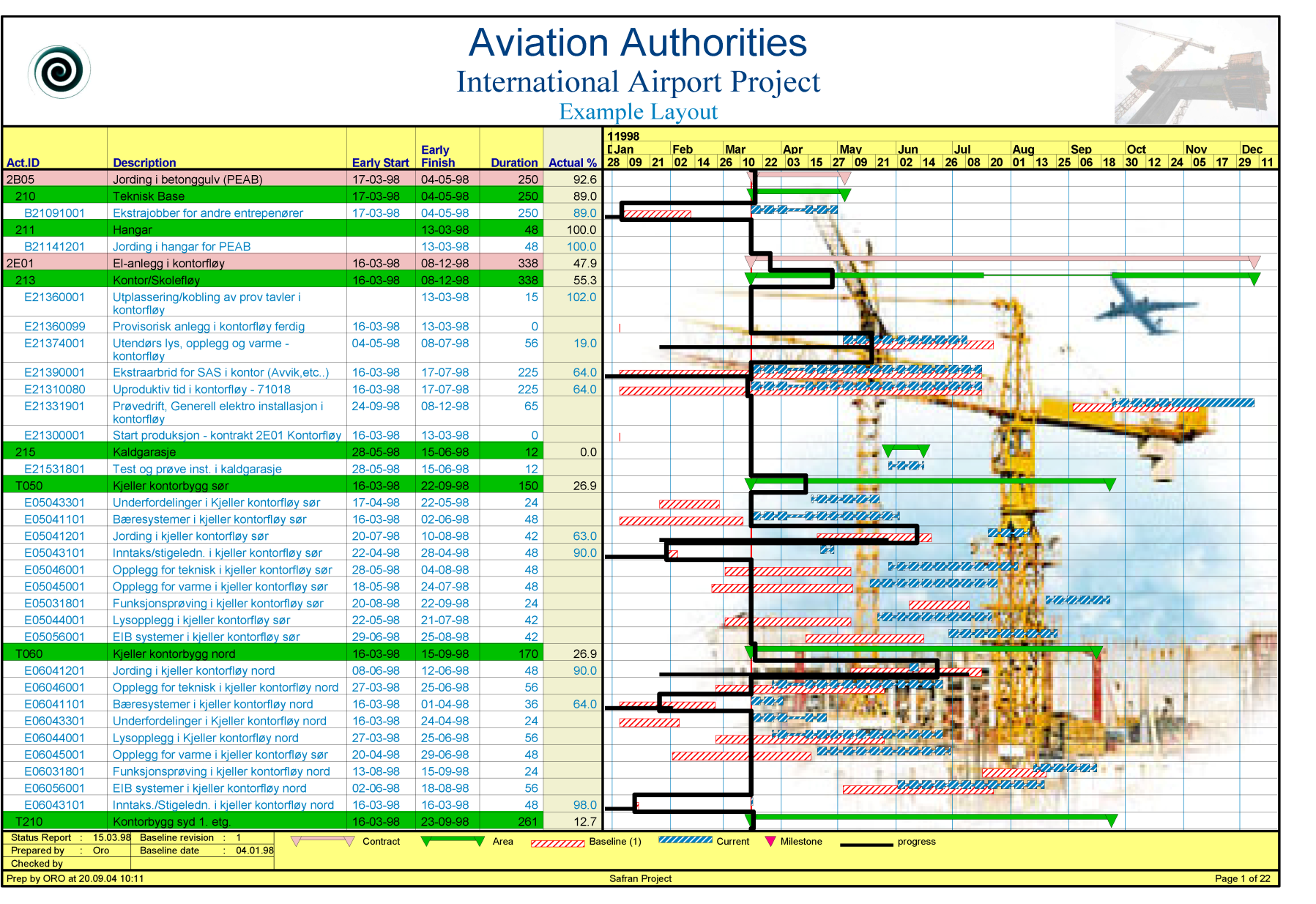Screen dimensions: 1316x904
Task: Click activity ID E06046001
Action: pyautogui.click(x=54, y=688)
